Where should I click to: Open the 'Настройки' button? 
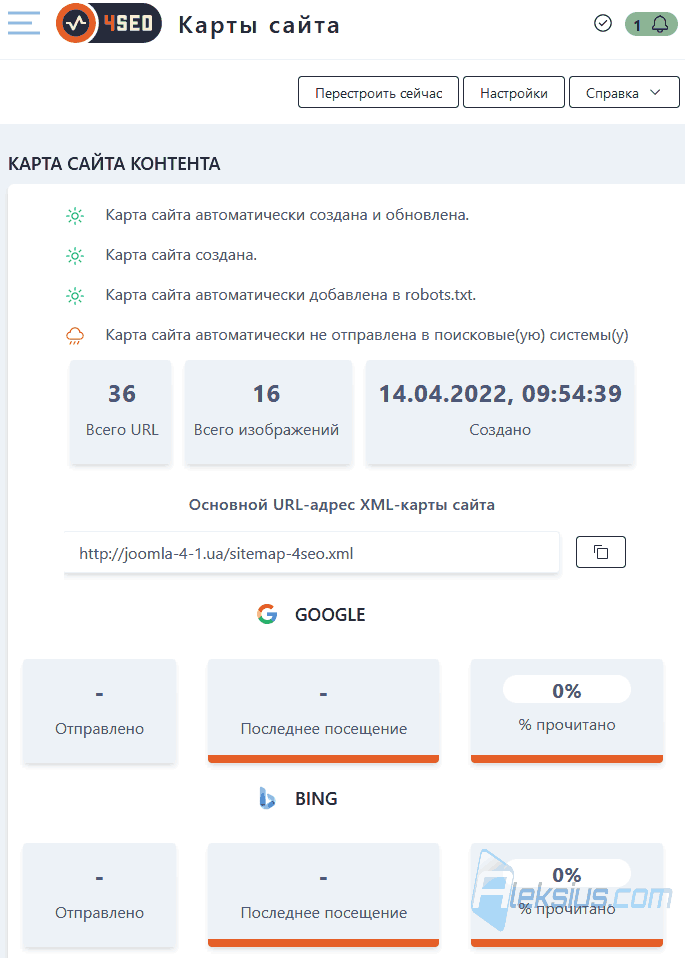point(514,92)
